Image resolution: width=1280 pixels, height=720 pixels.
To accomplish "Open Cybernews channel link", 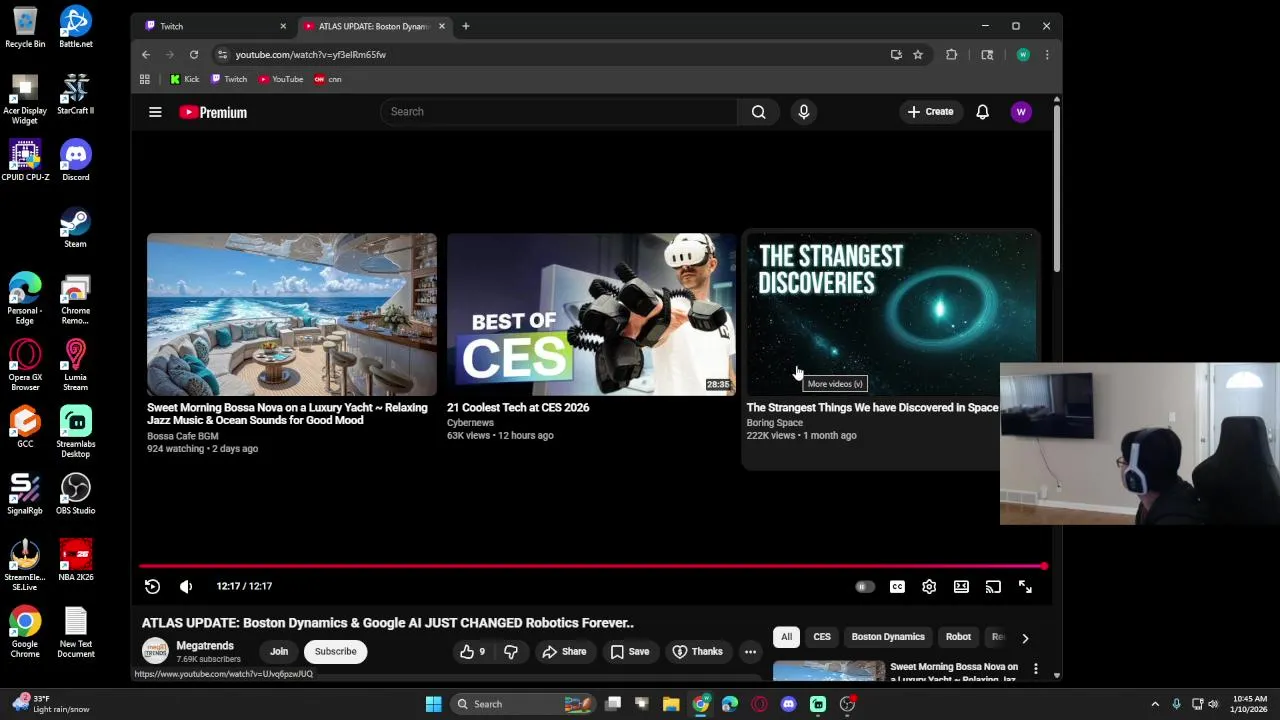I will point(470,423).
